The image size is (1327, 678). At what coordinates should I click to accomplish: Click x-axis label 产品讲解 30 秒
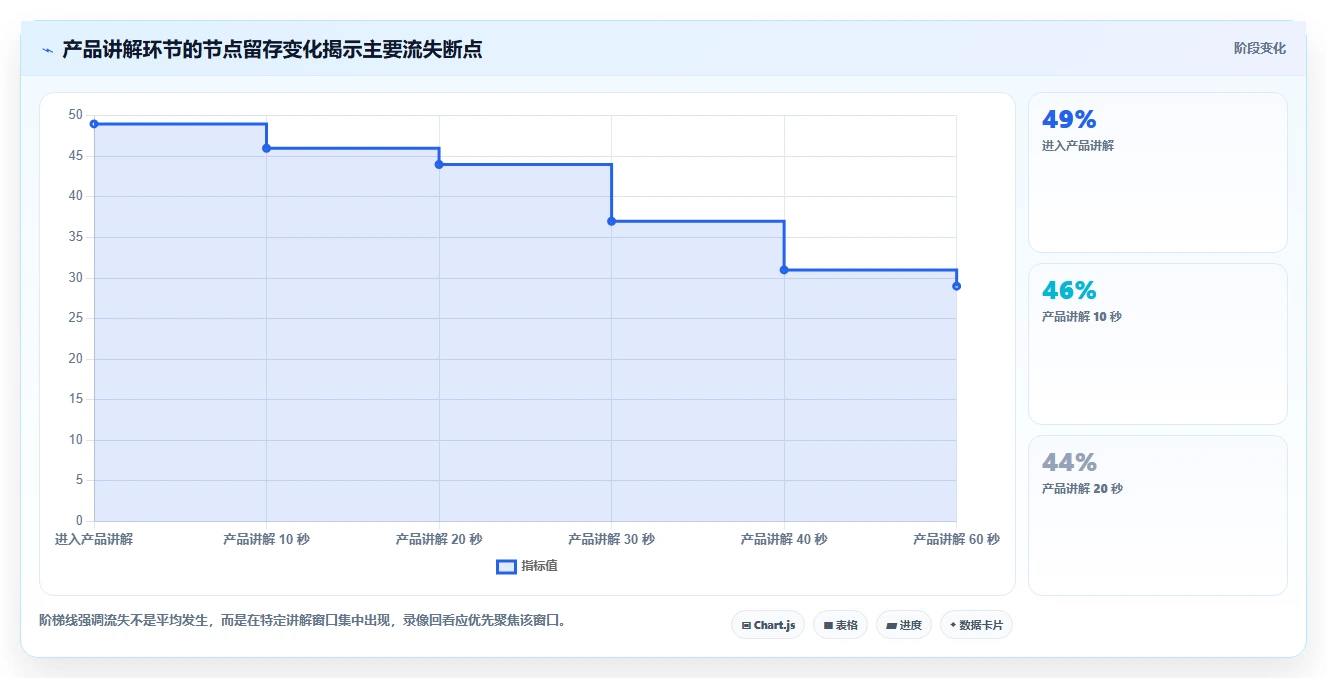click(x=611, y=539)
